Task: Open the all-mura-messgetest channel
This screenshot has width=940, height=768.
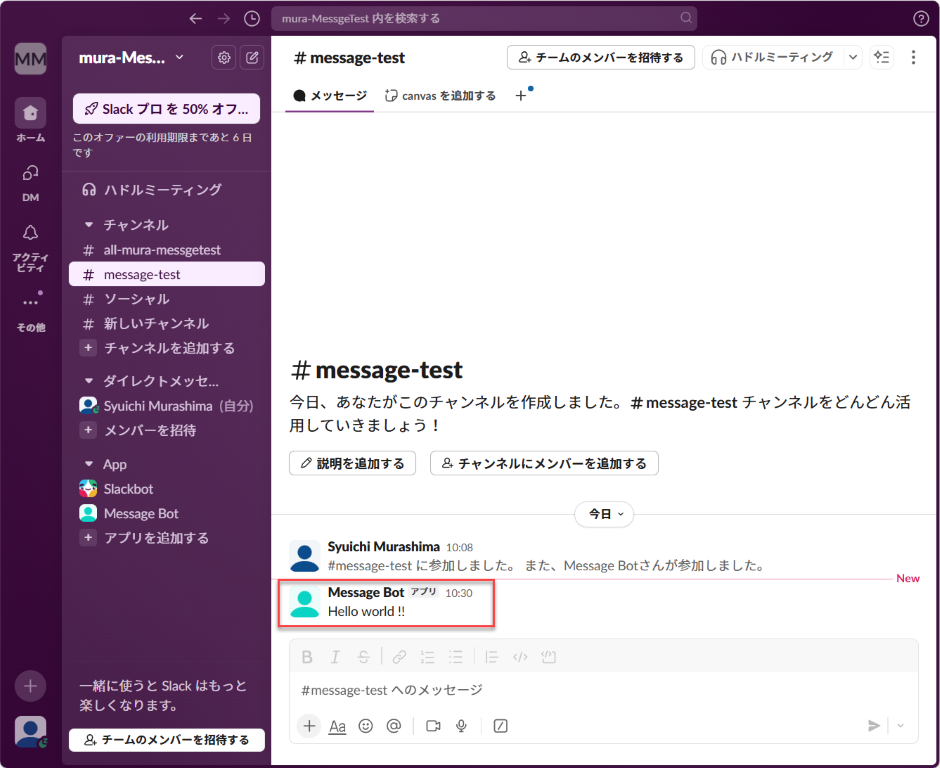Action: click(x=167, y=250)
